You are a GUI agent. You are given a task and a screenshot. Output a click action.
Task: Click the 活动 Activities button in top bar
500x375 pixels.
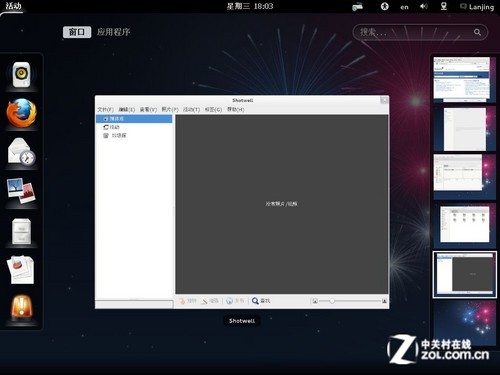click(x=13, y=6)
